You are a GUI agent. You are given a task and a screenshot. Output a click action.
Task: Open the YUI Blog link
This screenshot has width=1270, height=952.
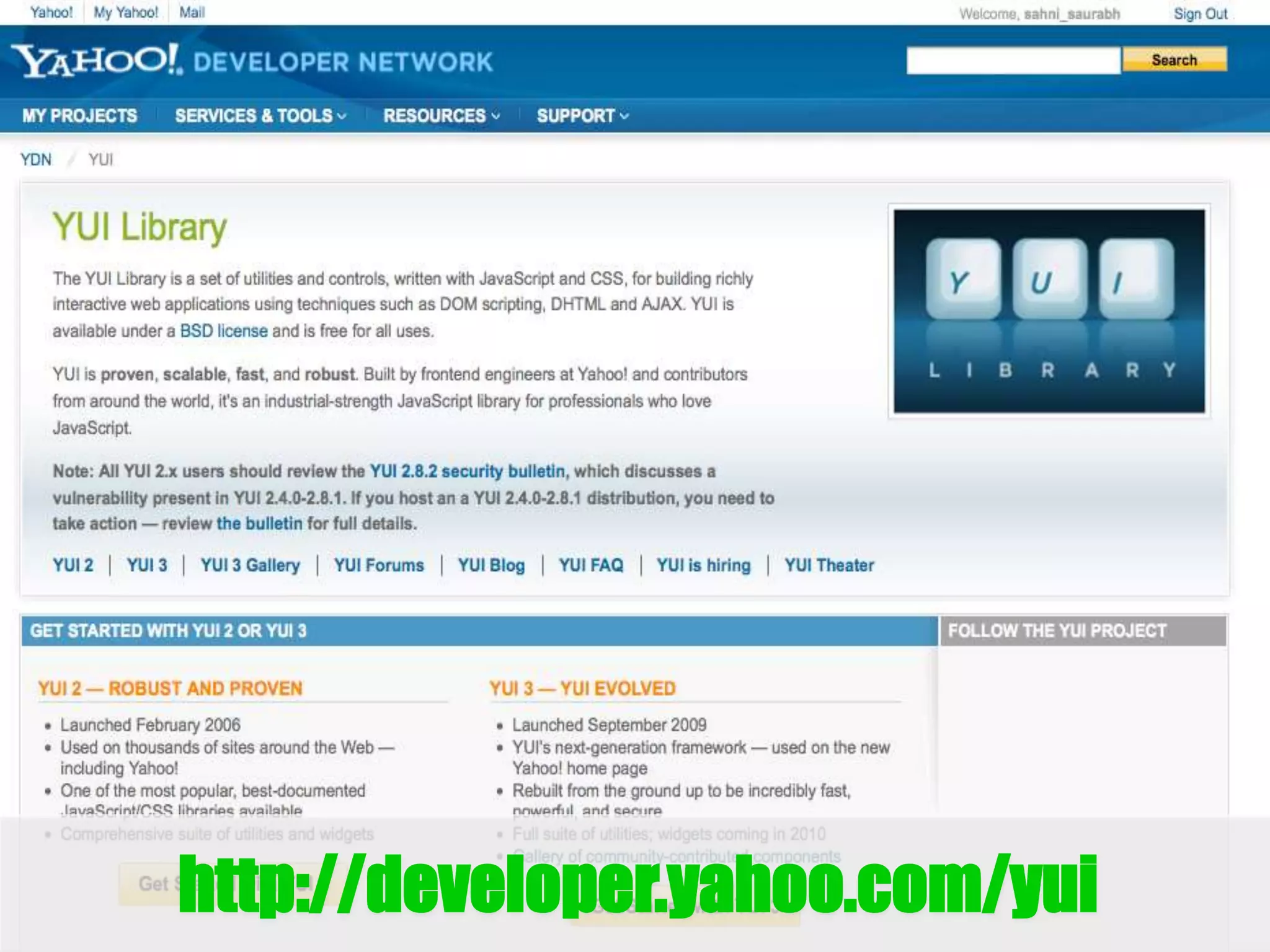[492, 565]
